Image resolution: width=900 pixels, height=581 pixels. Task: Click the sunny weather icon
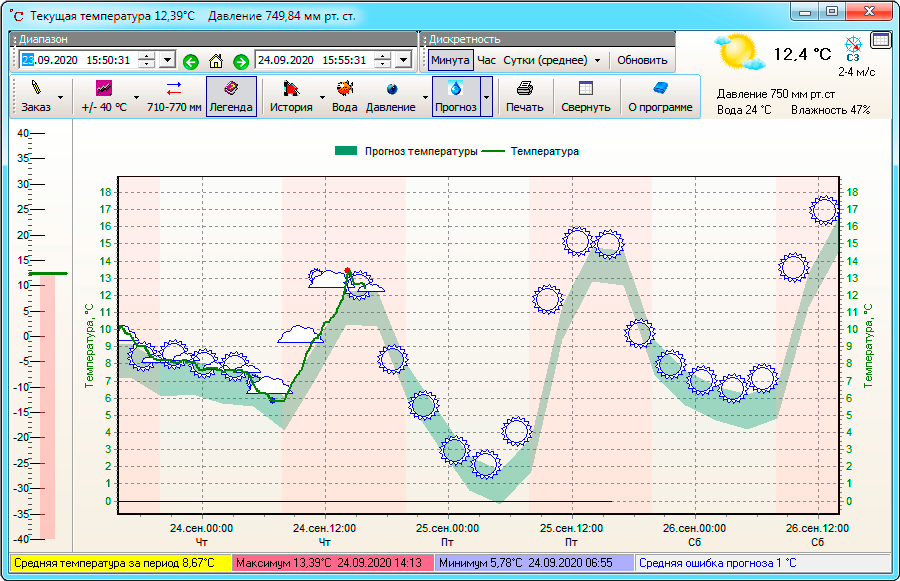click(738, 52)
